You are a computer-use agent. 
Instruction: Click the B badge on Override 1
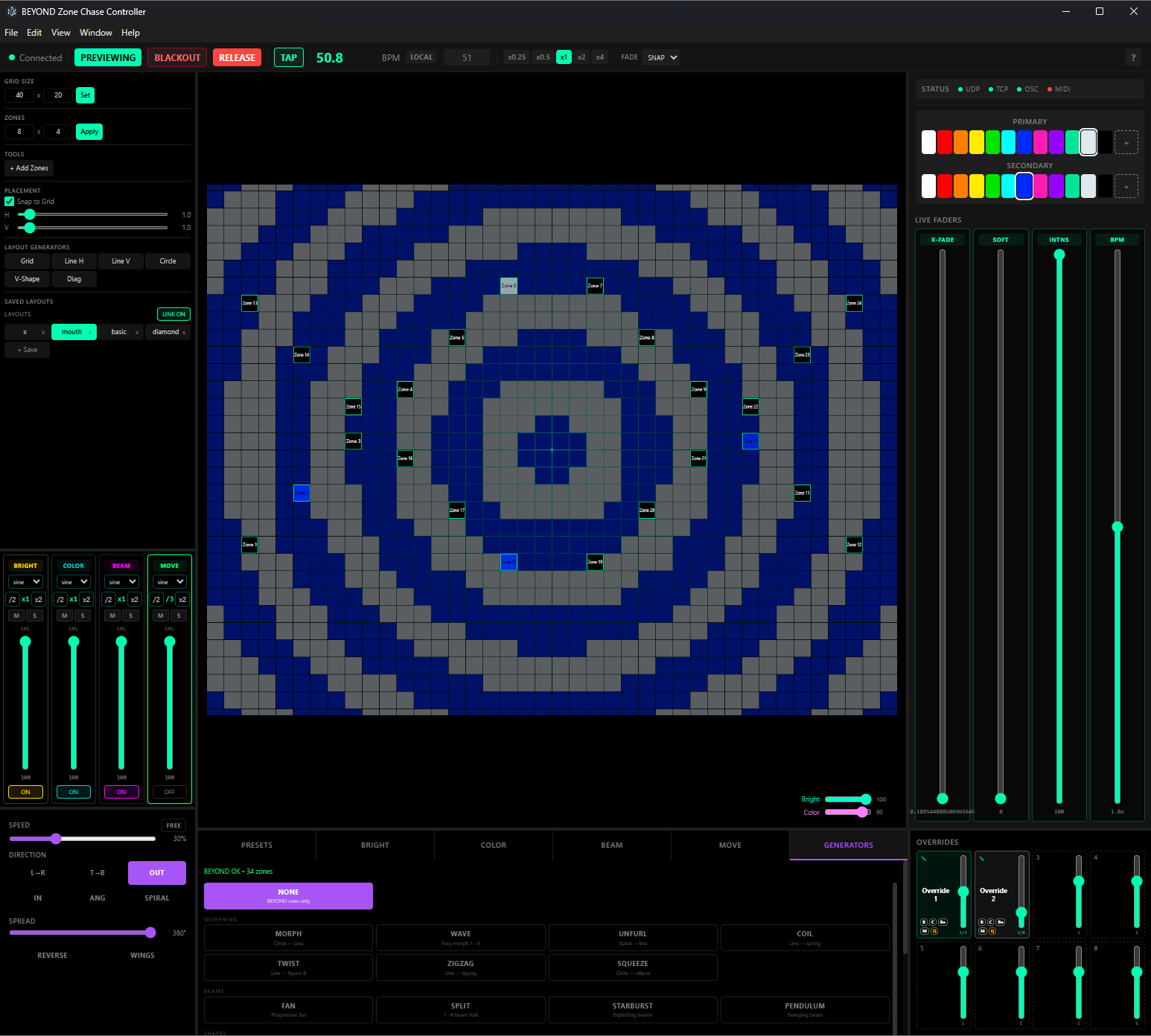pos(924,922)
